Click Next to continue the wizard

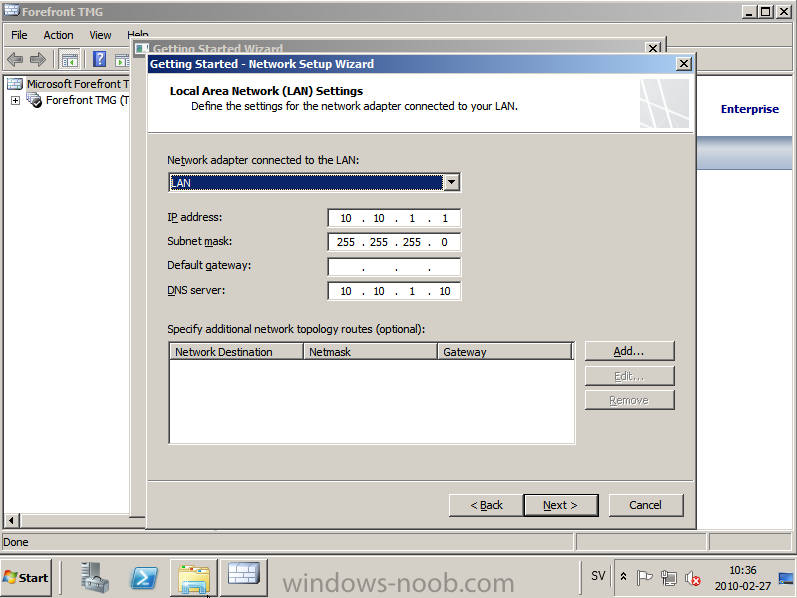560,505
